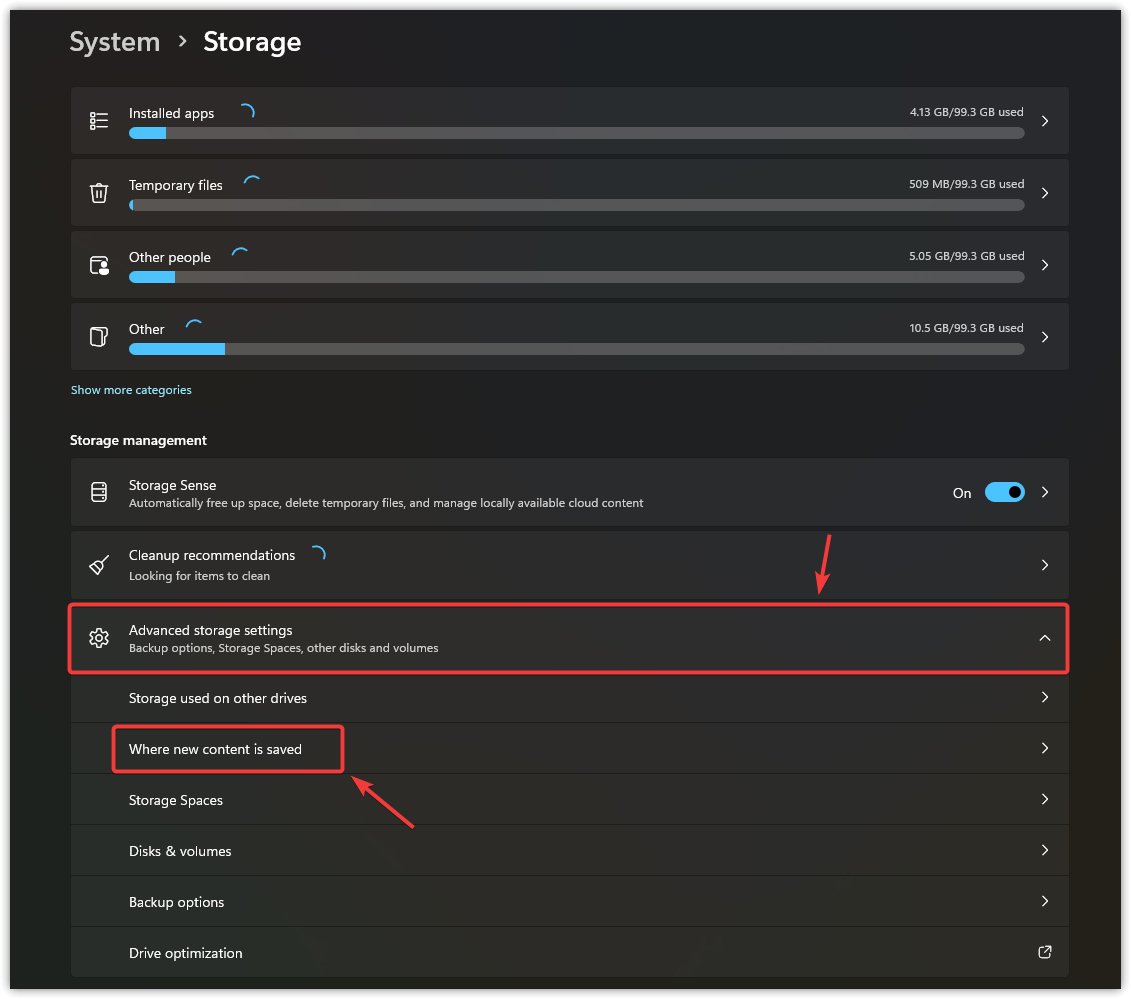
Task: Open Drive optimization external link icon
Action: pyautogui.click(x=1044, y=952)
